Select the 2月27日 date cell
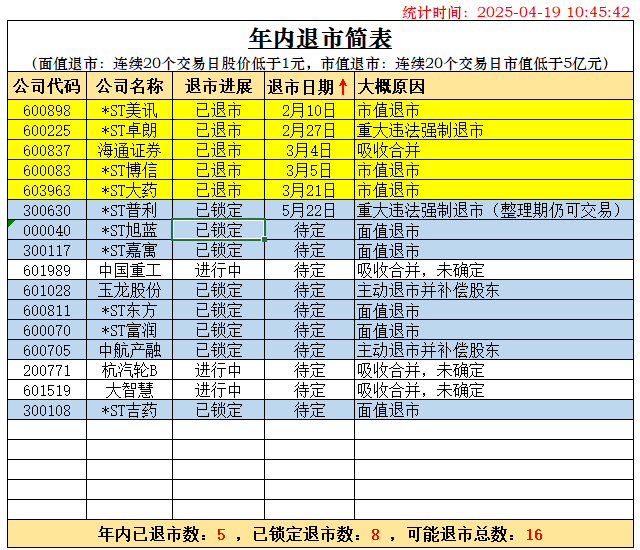Image resolution: width=640 pixels, height=550 pixels. click(309, 130)
